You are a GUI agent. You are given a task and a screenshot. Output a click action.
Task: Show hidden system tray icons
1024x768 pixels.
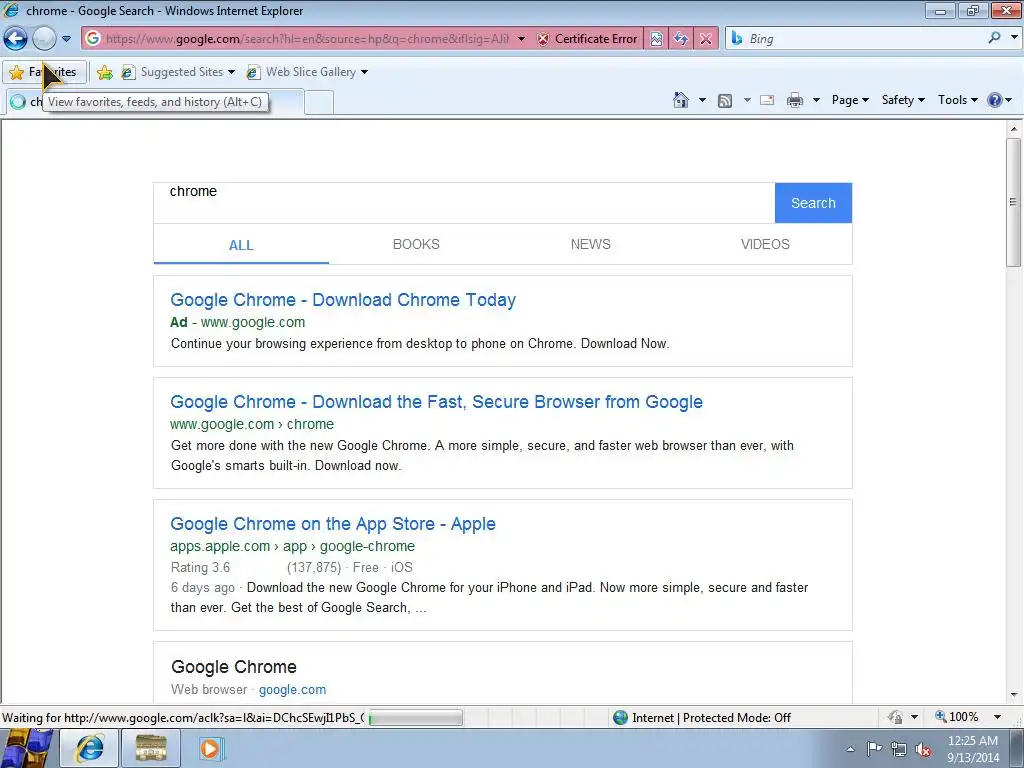[850, 749]
